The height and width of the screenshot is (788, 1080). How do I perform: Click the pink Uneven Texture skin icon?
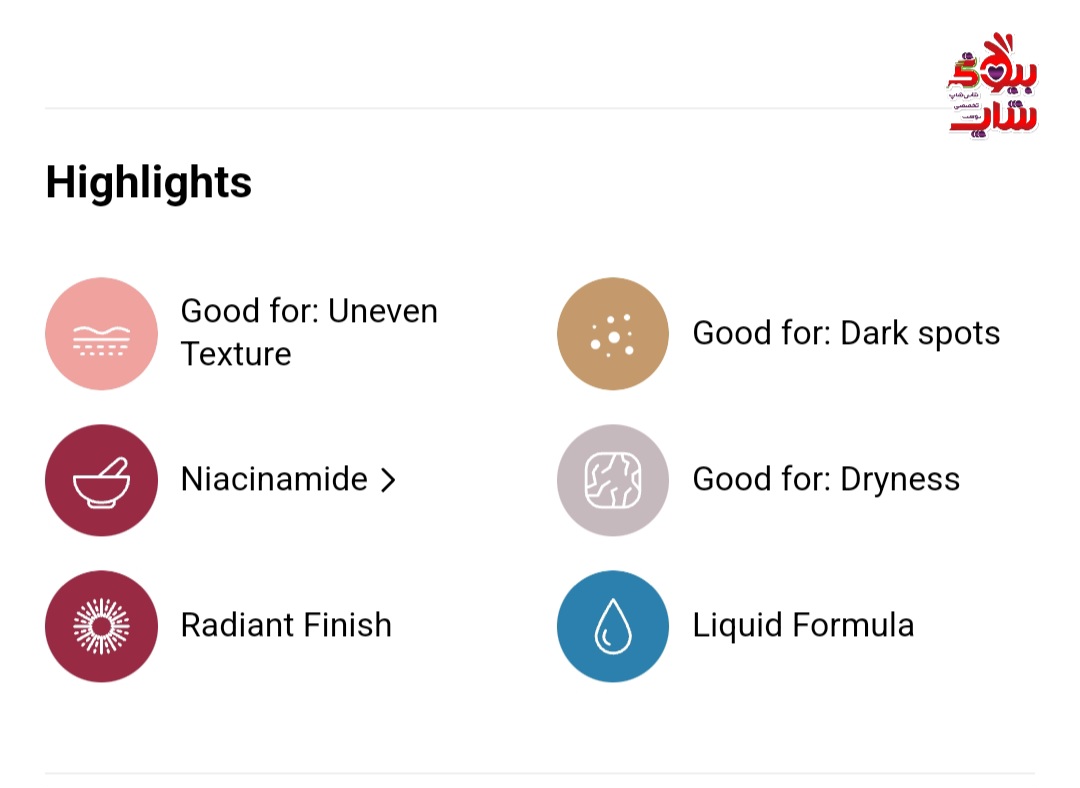[x=101, y=333]
